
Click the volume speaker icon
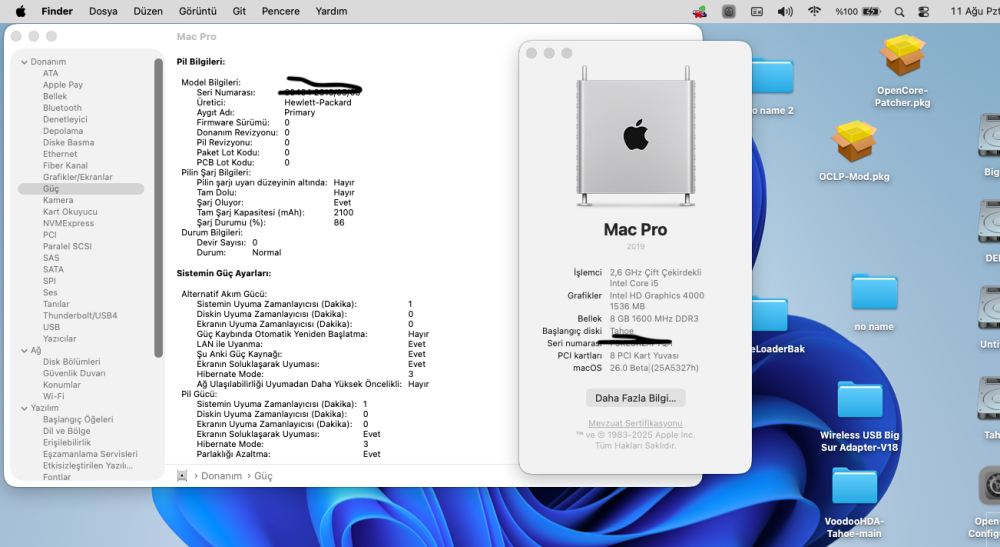point(785,11)
